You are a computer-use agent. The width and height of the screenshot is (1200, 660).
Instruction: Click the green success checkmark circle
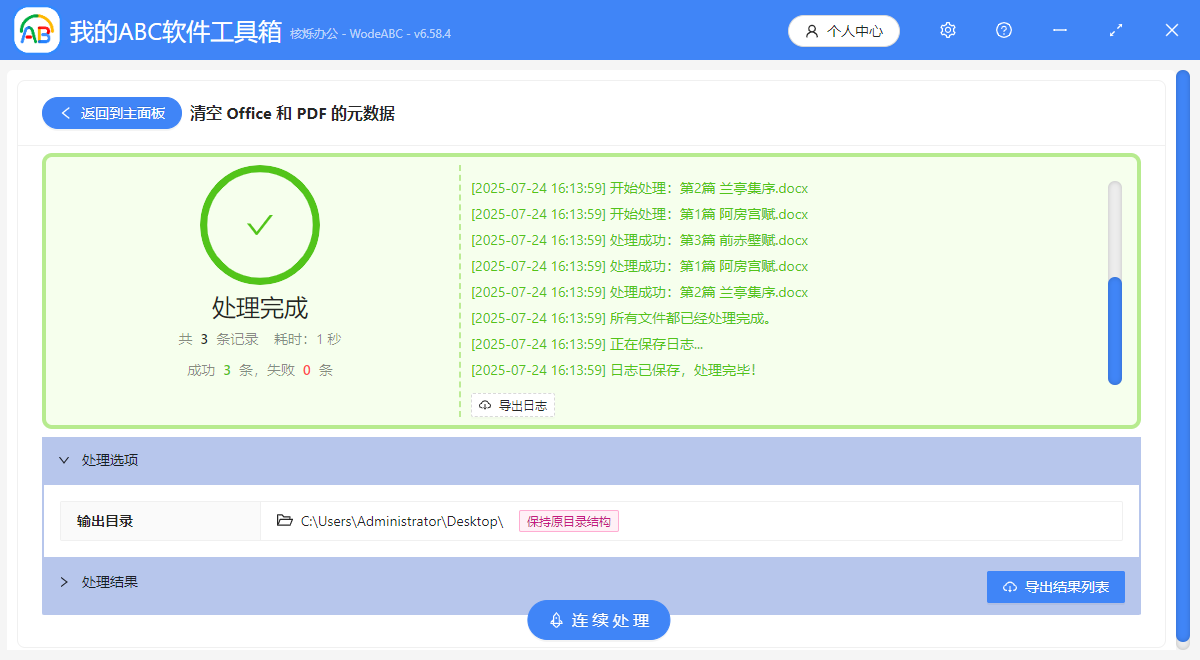tap(260, 225)
